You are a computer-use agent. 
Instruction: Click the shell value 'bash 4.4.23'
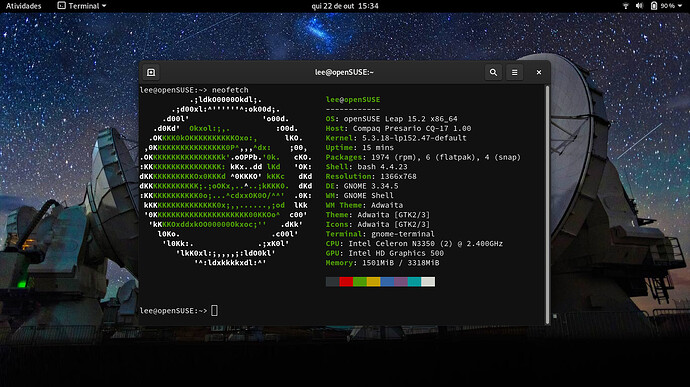[382, 167]
